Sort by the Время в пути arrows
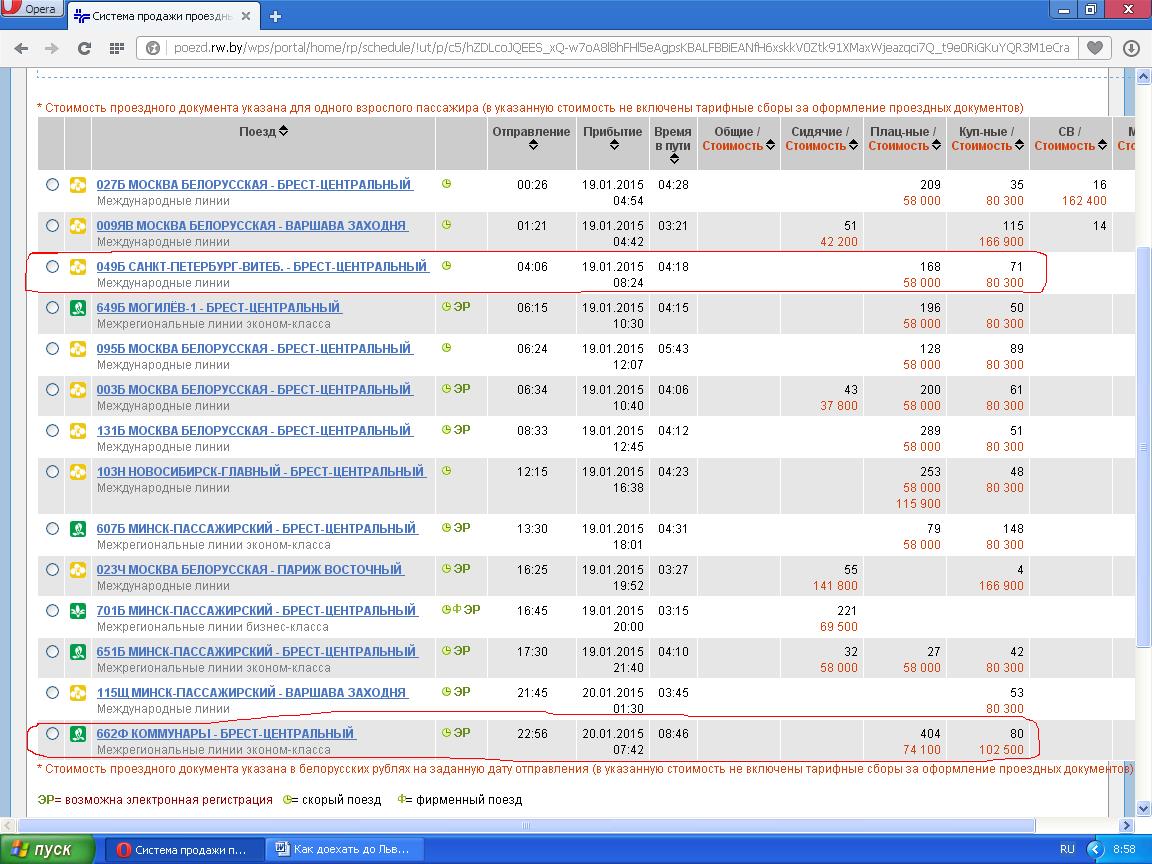Screen dimensions: 1152x864 coord(674,159)
